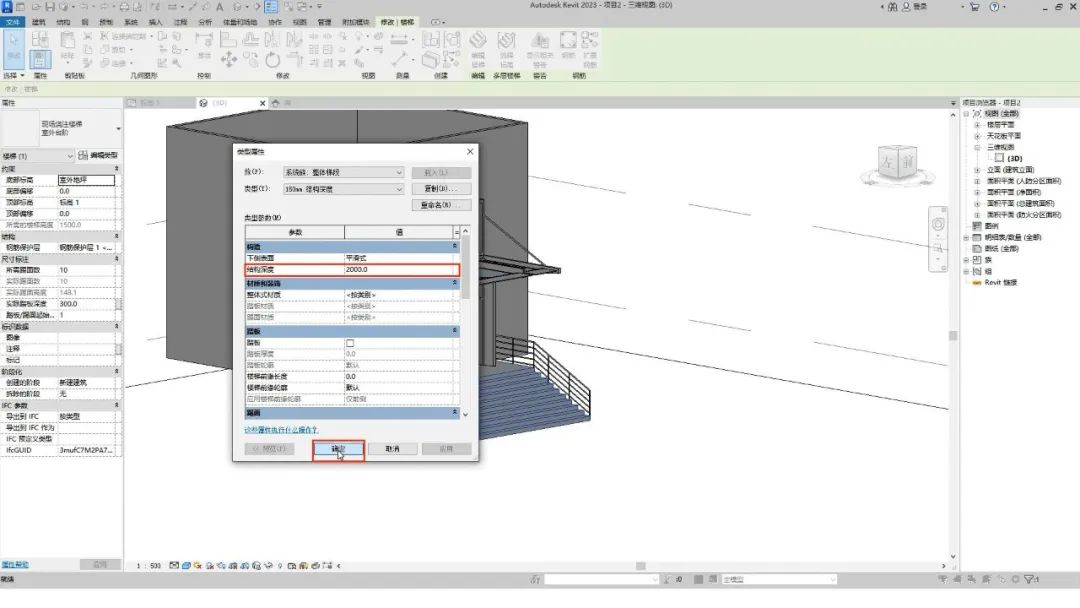Select the (3D) view in Project Browser
This screenshot has width=1080, height=608.
pyautogui.click(x=1015, y=158)
